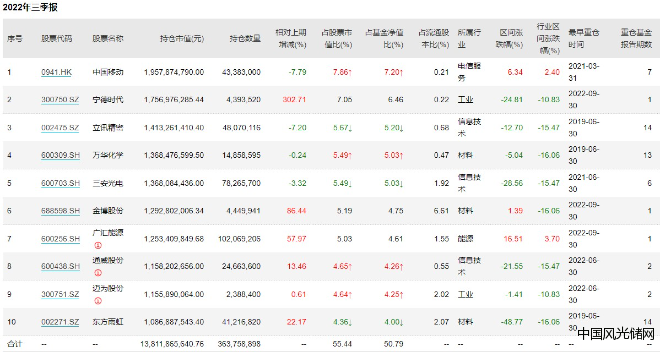Click the industry change value 2.40
The height and width of the screenshot is (364, 663).
(x=552, y=72)
